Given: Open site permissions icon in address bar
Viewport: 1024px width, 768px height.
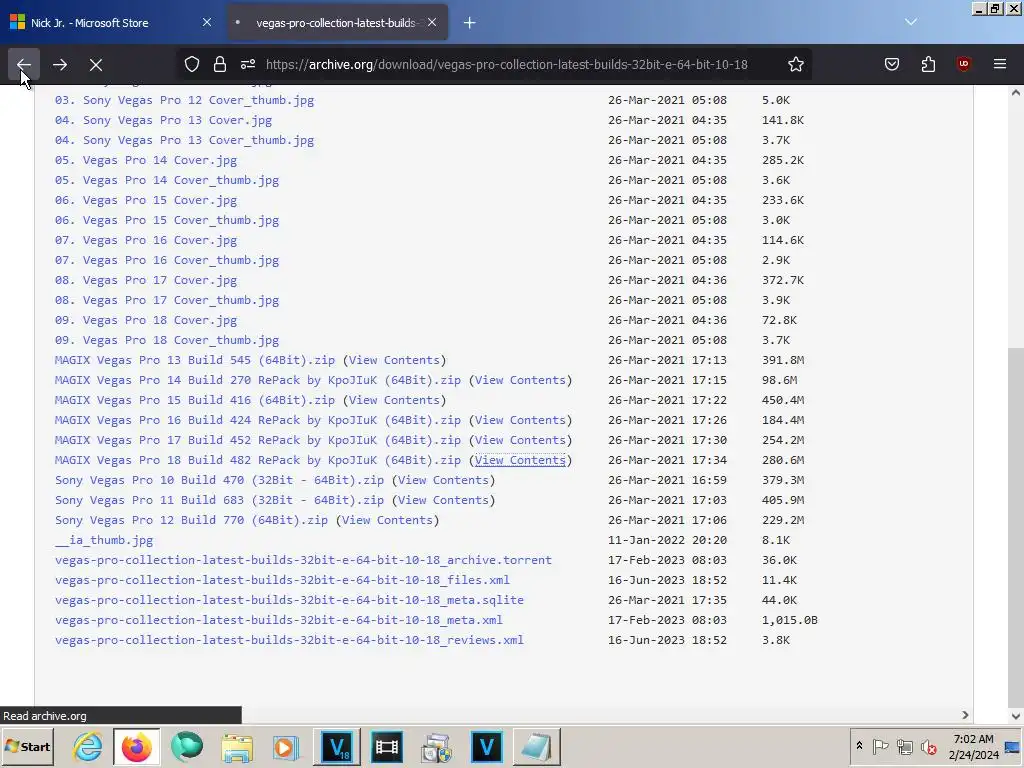Looking at the screenshot, I should coord(248,64).
